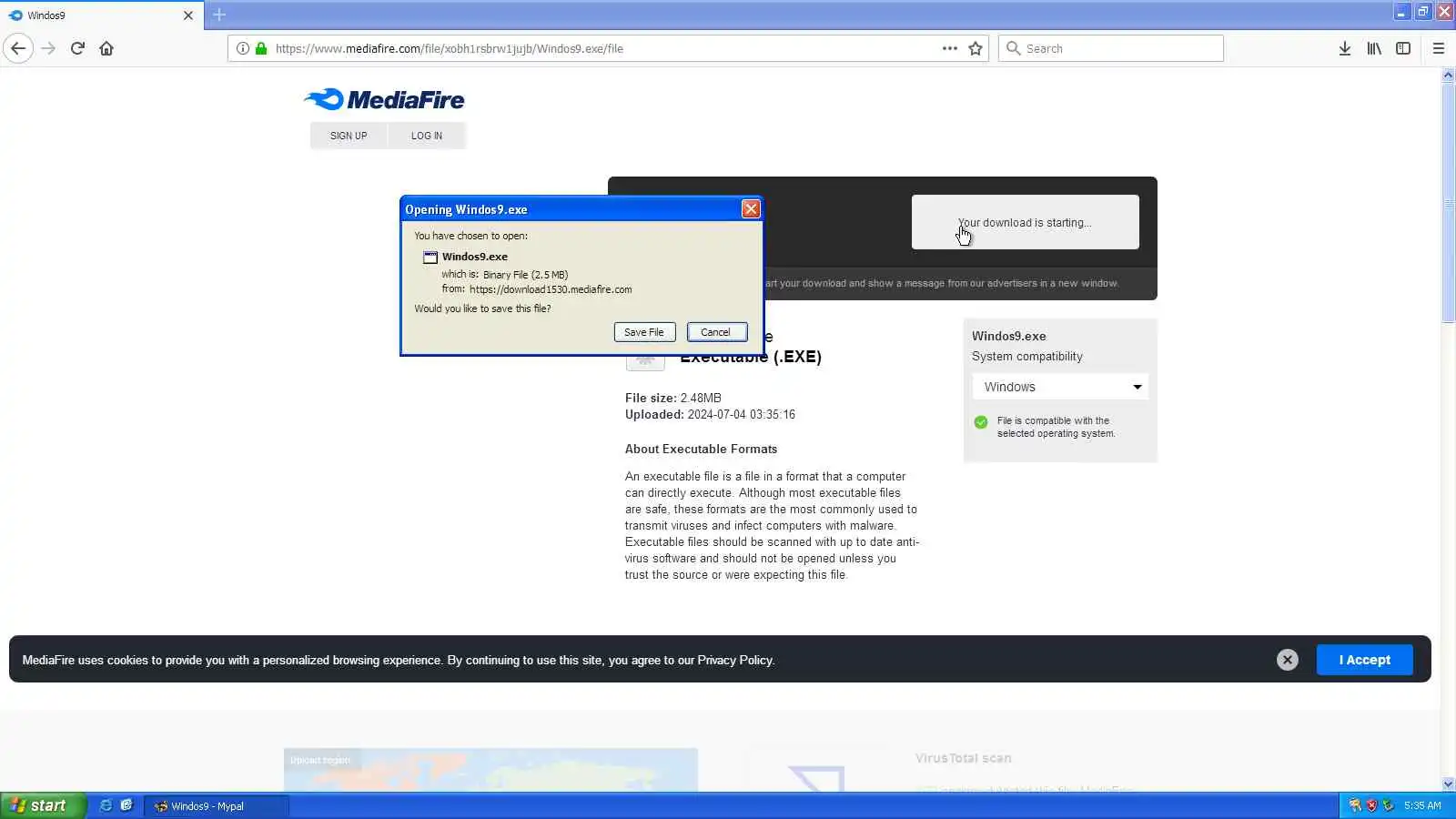Image resolution: width=1456 pixels, height=819 pixels.
Task: Reload the current MediaFire page
Action: tap(77, 48)
